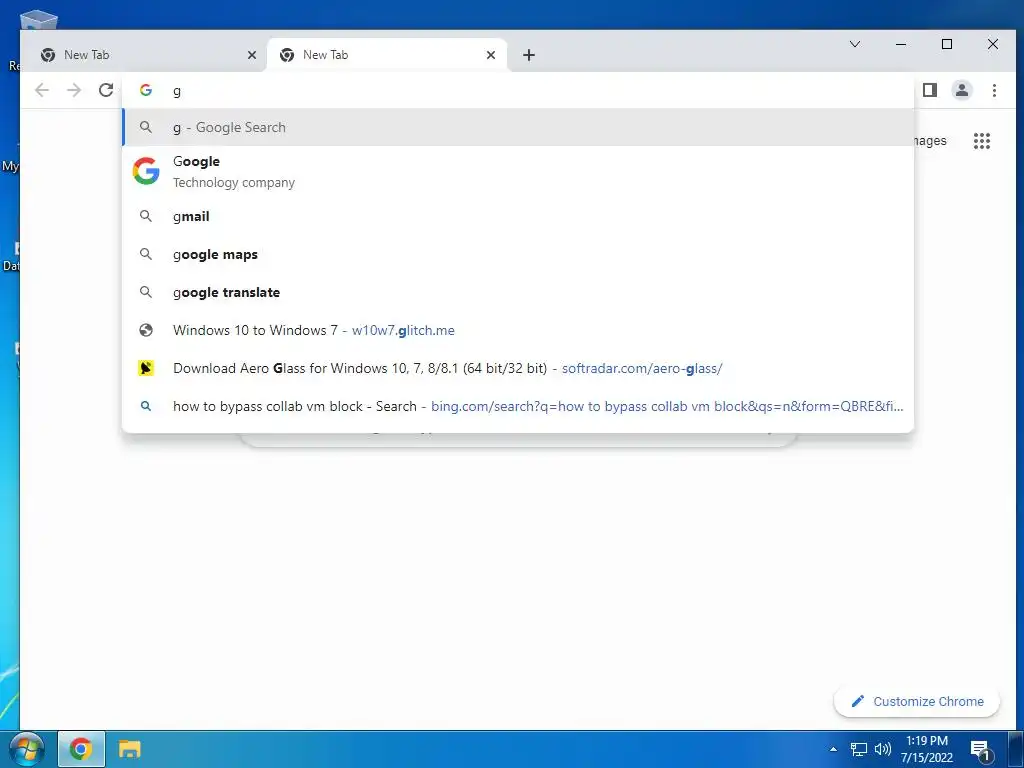Click search icon beside google translate
Viewport: 1024px width, 768px height.
click(x=146, y=292)
